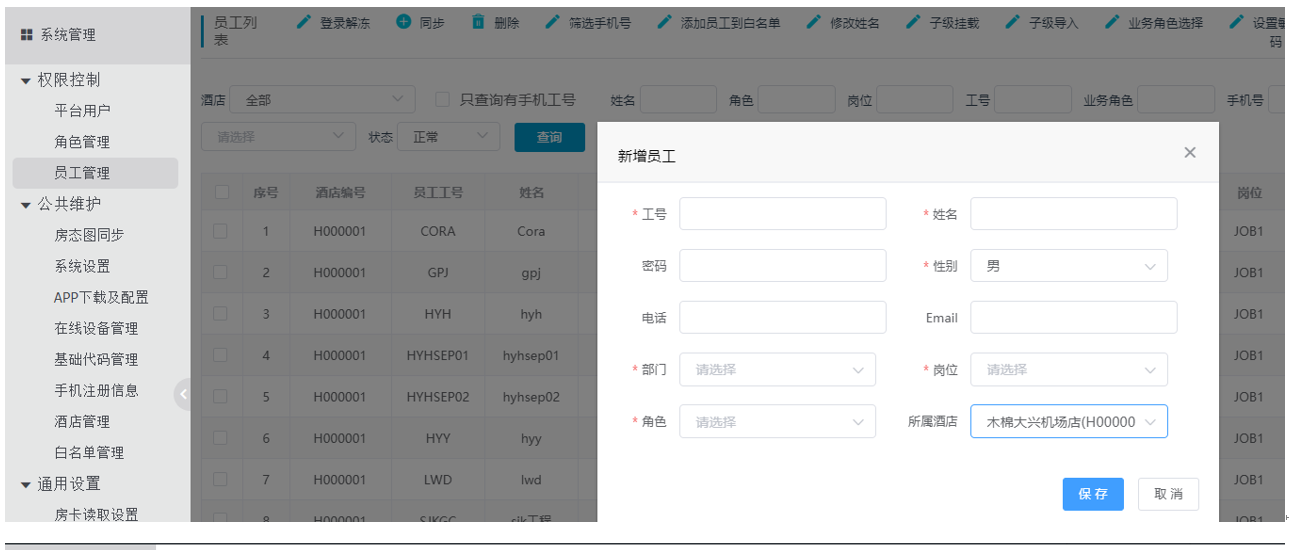1289x550 pixels.
Task: Click the 修改姓名 pencil icon
Action: (813, 22)
